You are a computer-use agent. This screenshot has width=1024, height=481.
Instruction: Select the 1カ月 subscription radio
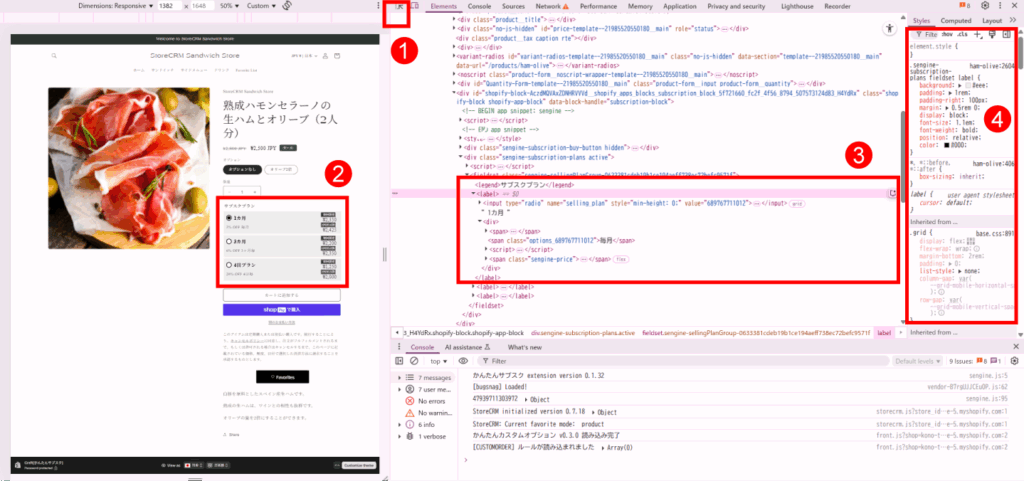229,217
